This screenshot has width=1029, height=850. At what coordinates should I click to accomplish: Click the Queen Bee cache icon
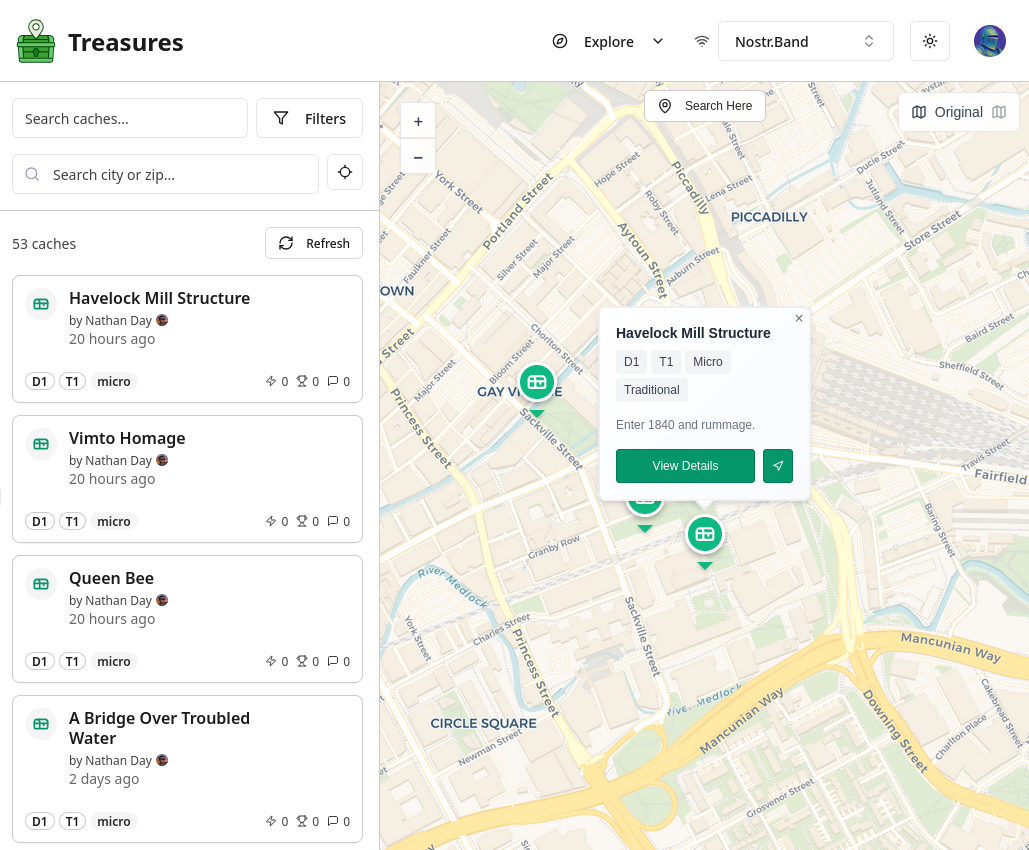(41, 583)
